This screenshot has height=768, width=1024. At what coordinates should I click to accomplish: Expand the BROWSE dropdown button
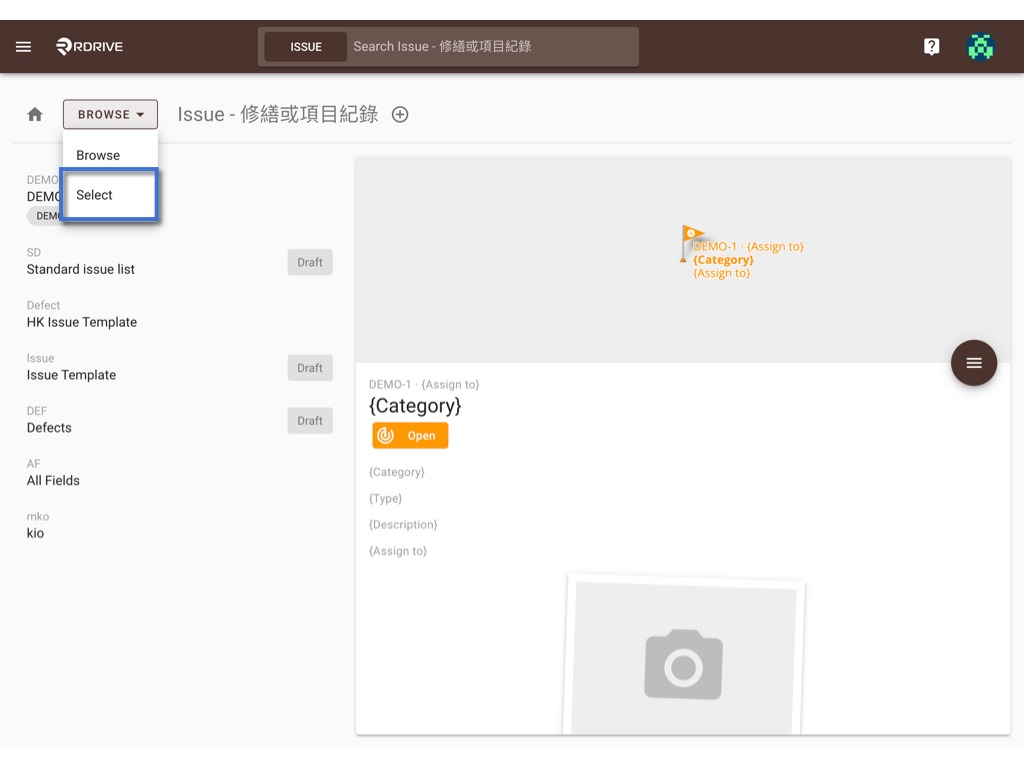click(110, 114)
